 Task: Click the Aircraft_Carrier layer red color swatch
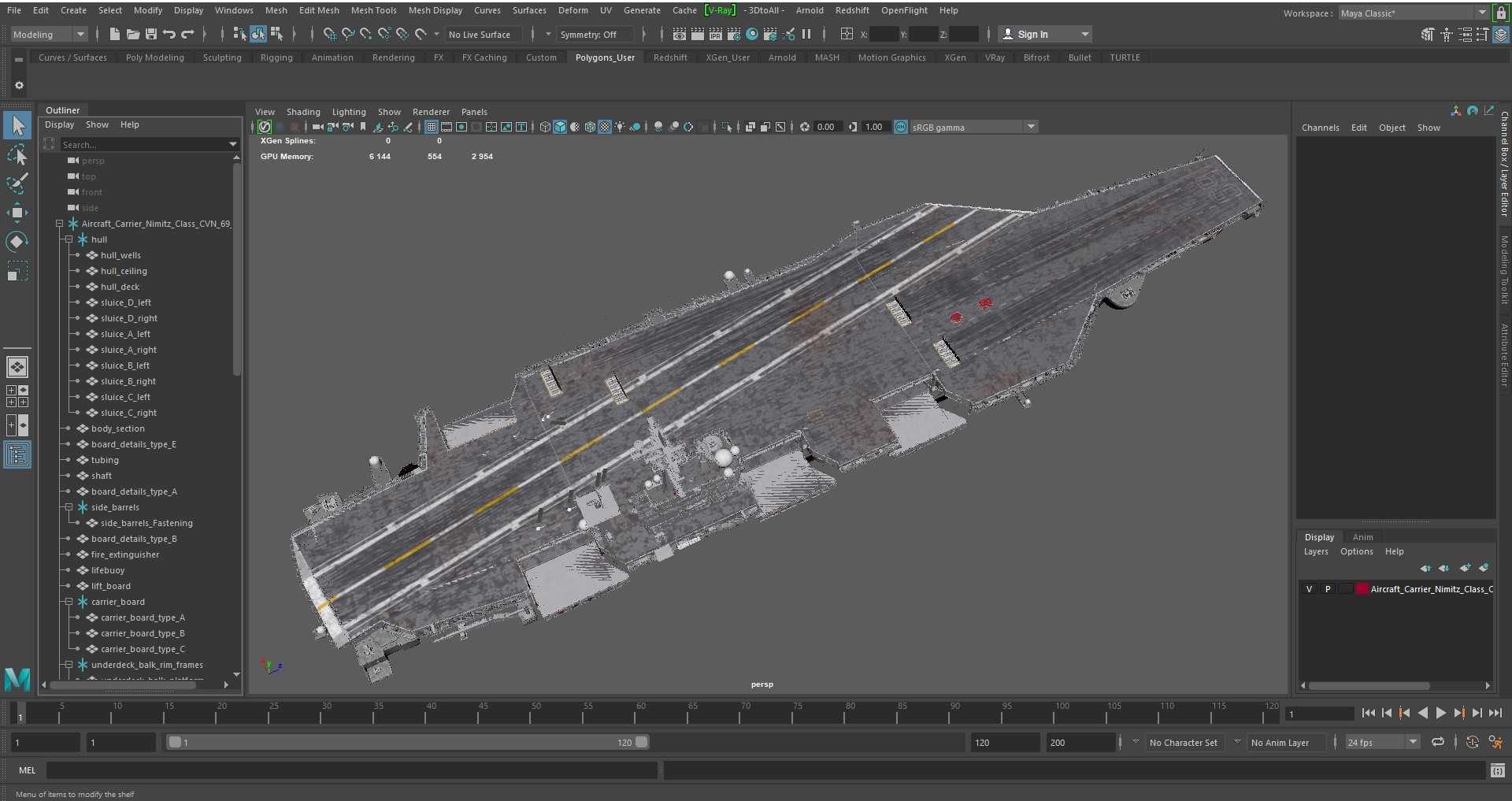point(1362,589)
